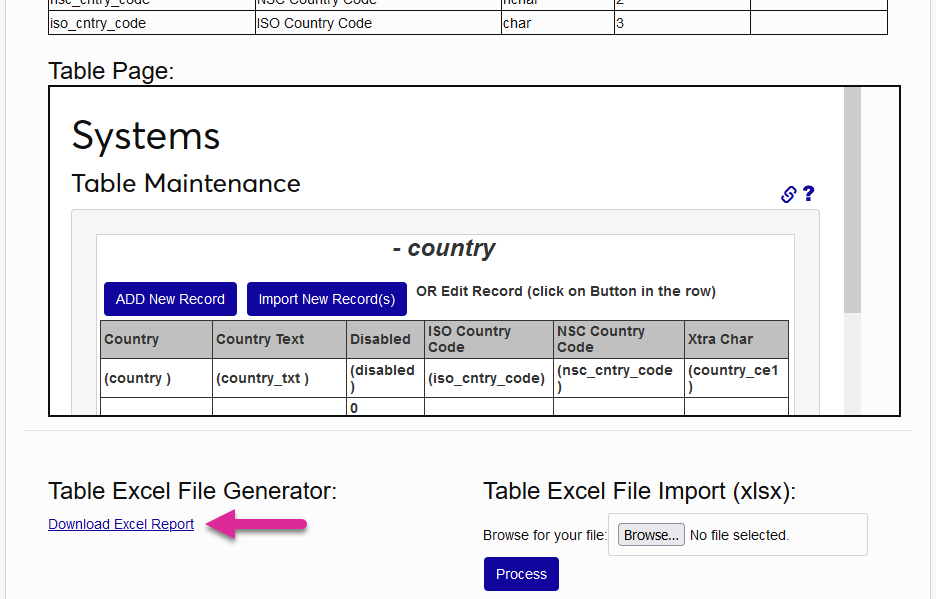This screenshot has width=936, height=599.
Task: Open help via the question mark icon
Action: point(808,193)
